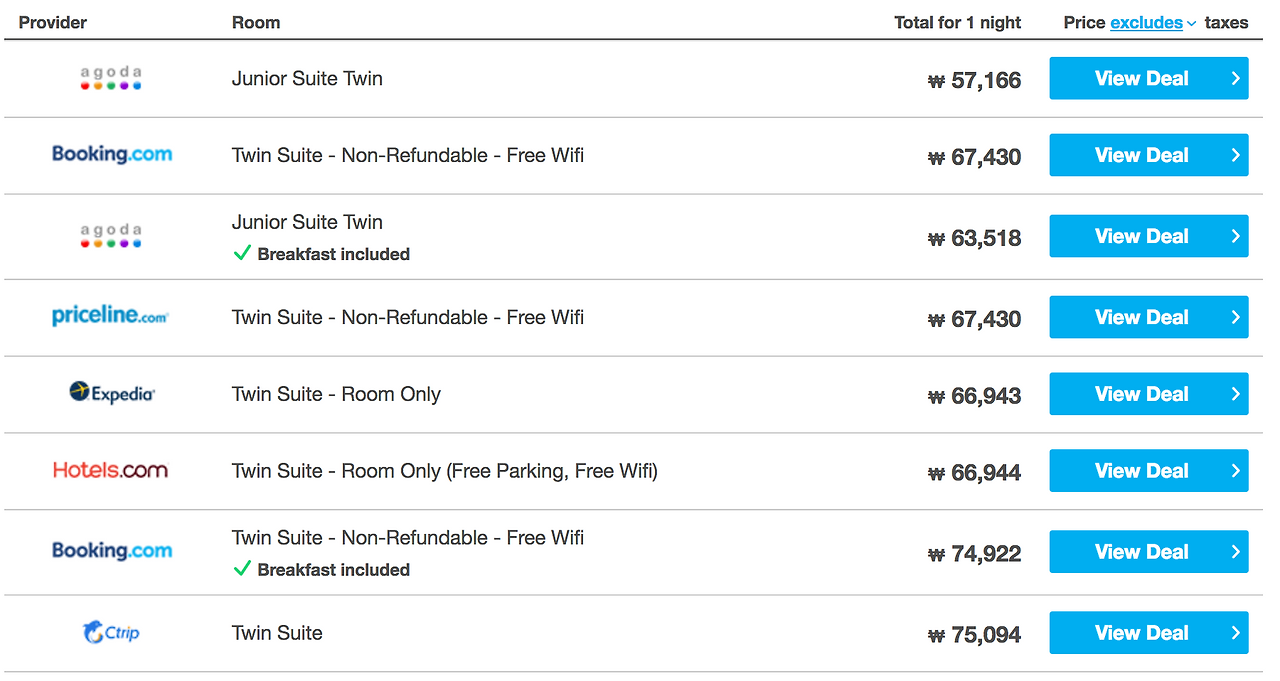Image resolution: width=1280 pixels, height=681 pixels.
Task: Click the Ctrip provider logo
Action: (x=111, y=632)
